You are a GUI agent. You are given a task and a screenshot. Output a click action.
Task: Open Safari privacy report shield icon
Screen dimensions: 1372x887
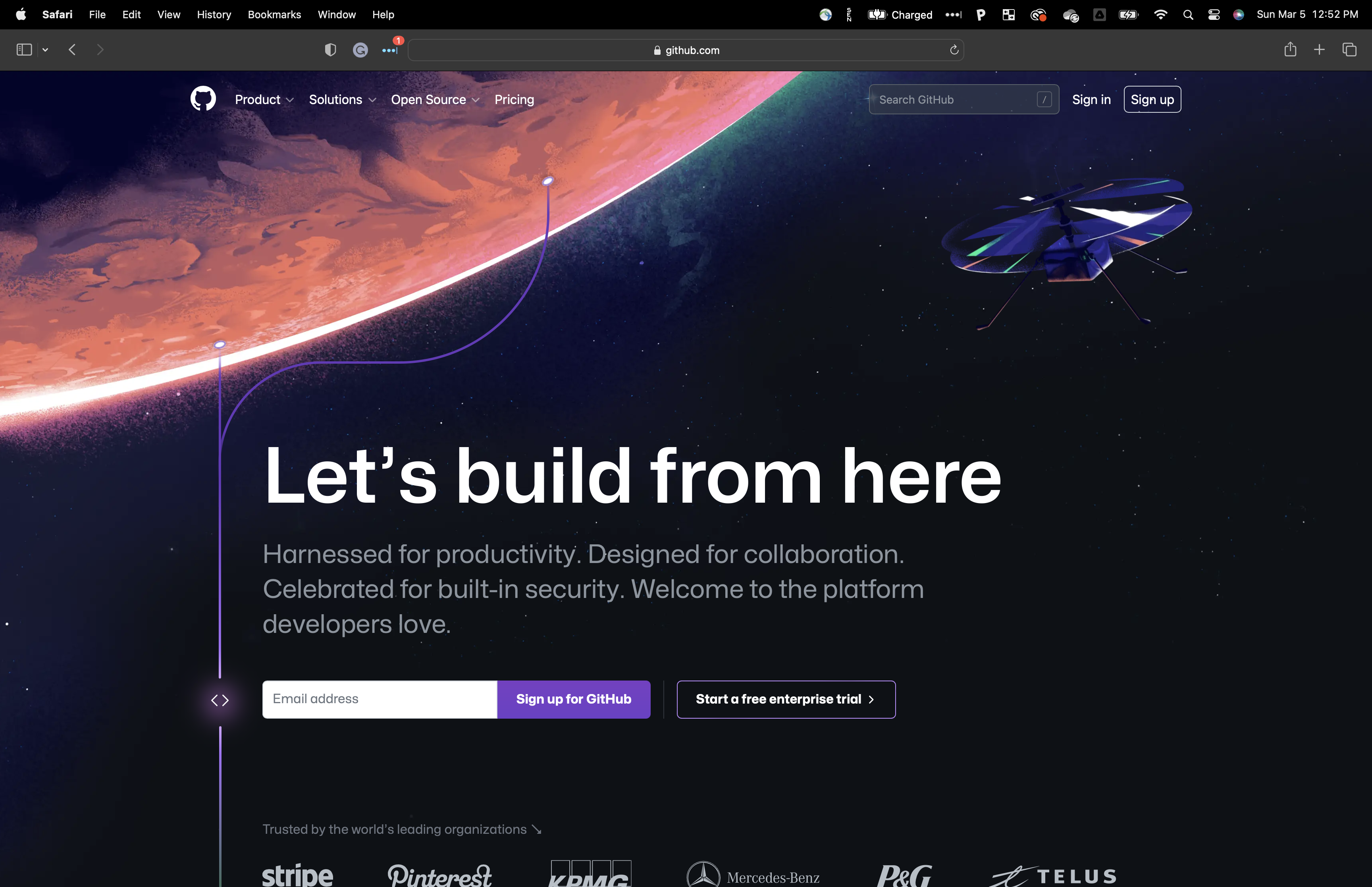330,50
